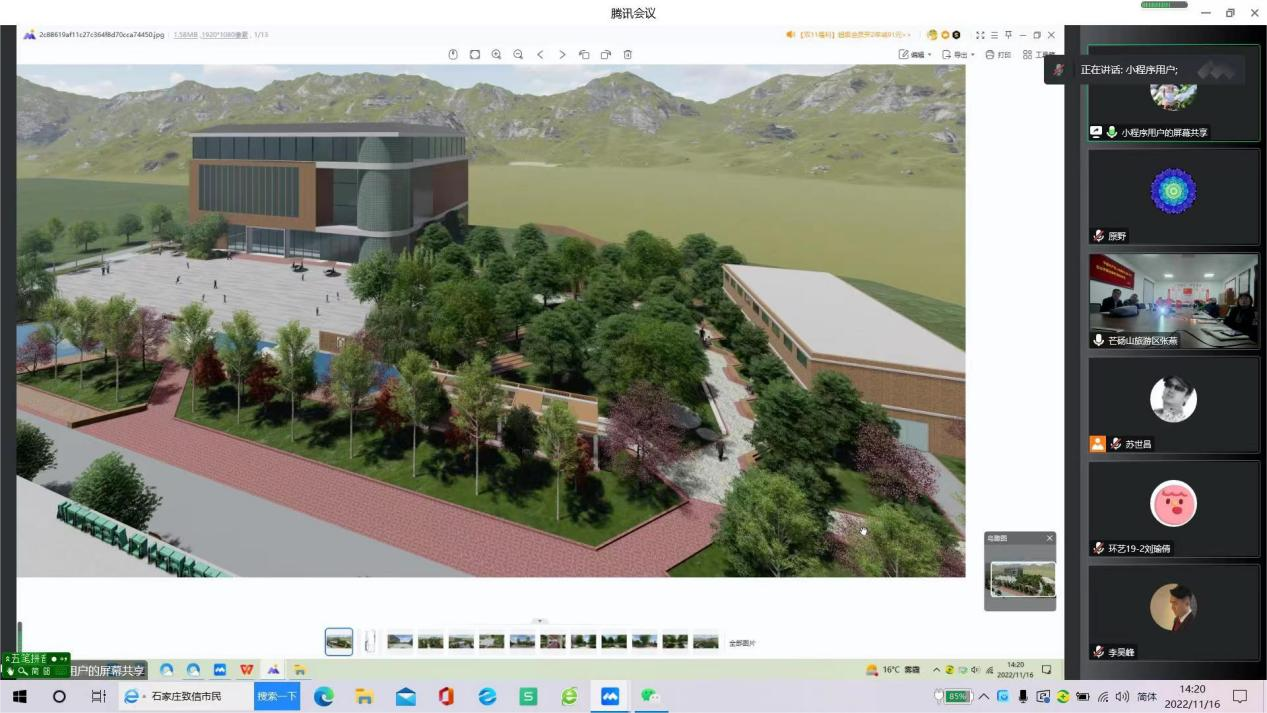1267x713 pixels.
Task: Click 全部图片 to view all images
Action: (x=741, y=643)
